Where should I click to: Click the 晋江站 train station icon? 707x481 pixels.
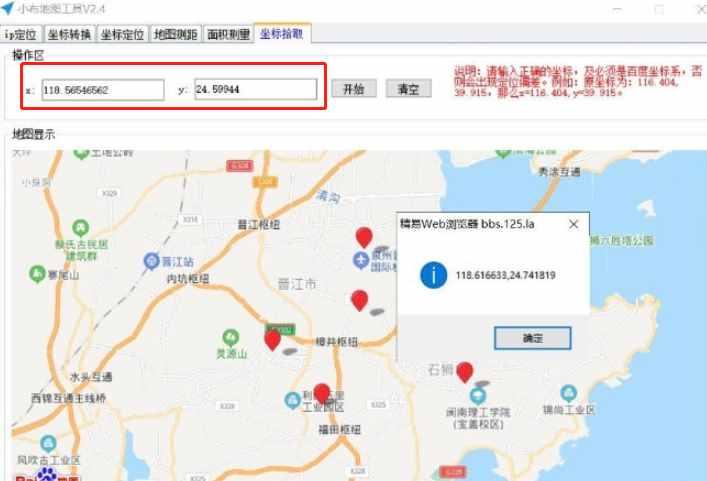pos(152,261)
